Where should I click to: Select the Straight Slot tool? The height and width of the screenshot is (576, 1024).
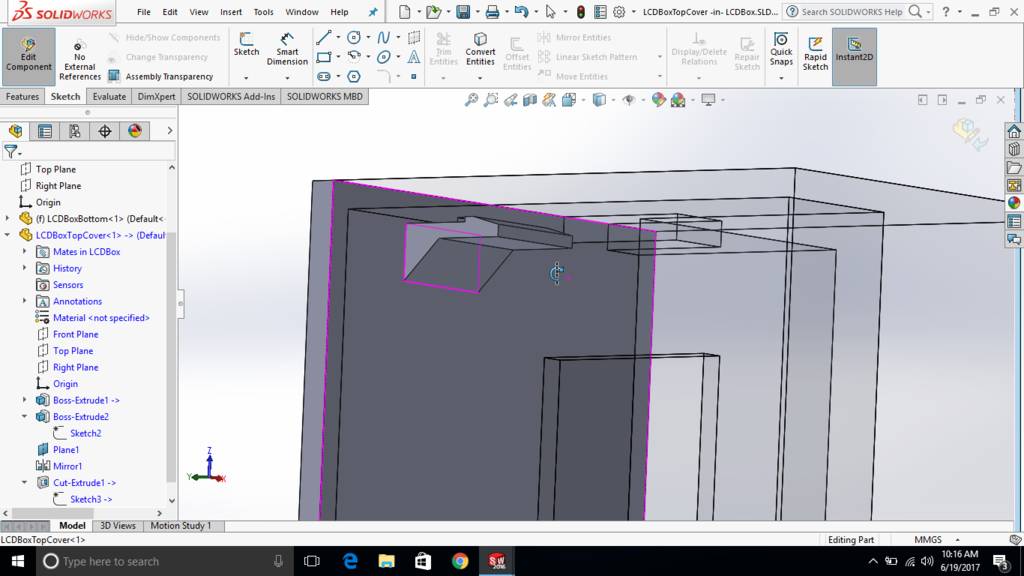pyautogui.click(x=324, y=76)
